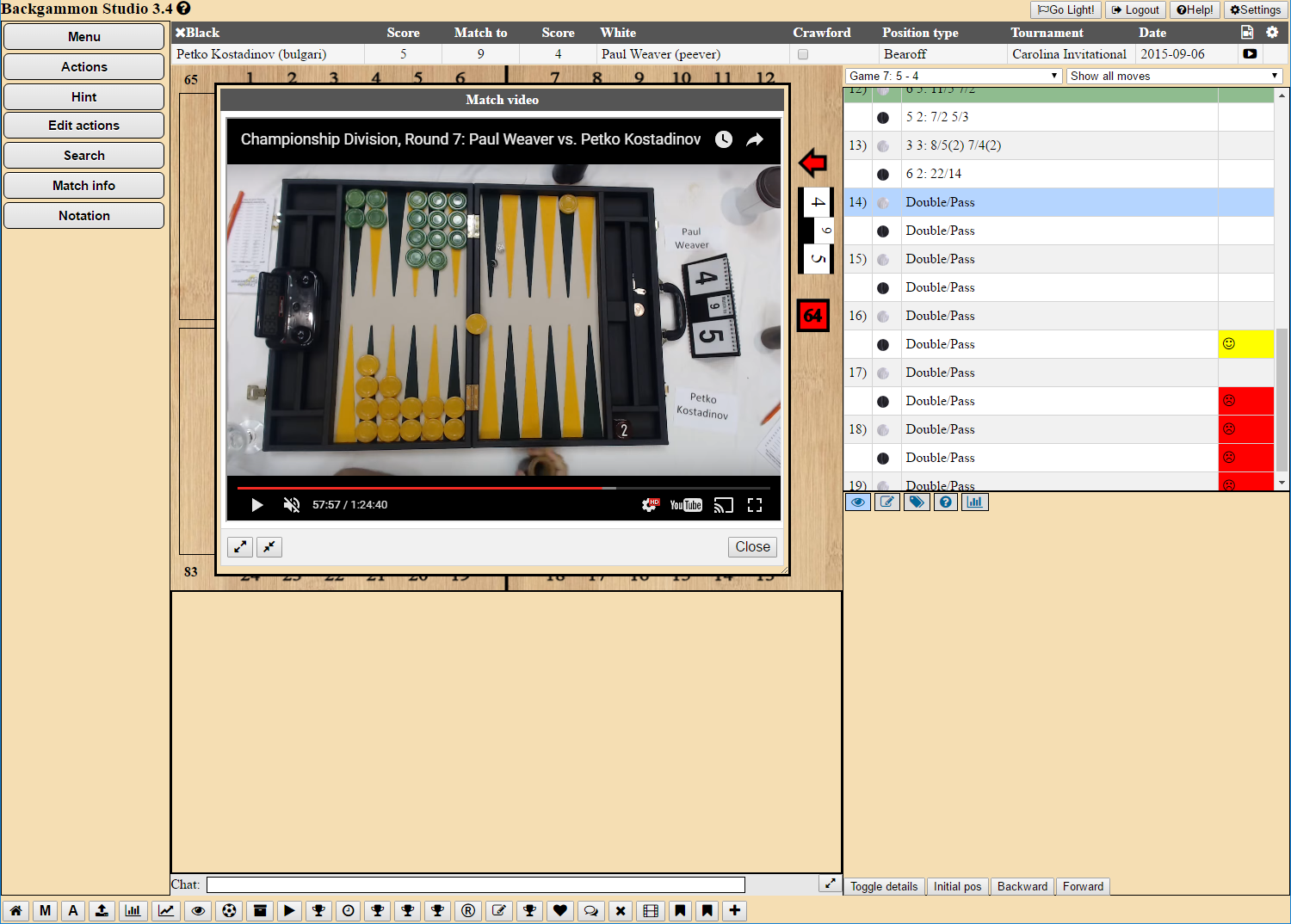Click the home icon in the bottom toolbar
The width and height of the screenshot is (1291, 924).
pos(15,910)
